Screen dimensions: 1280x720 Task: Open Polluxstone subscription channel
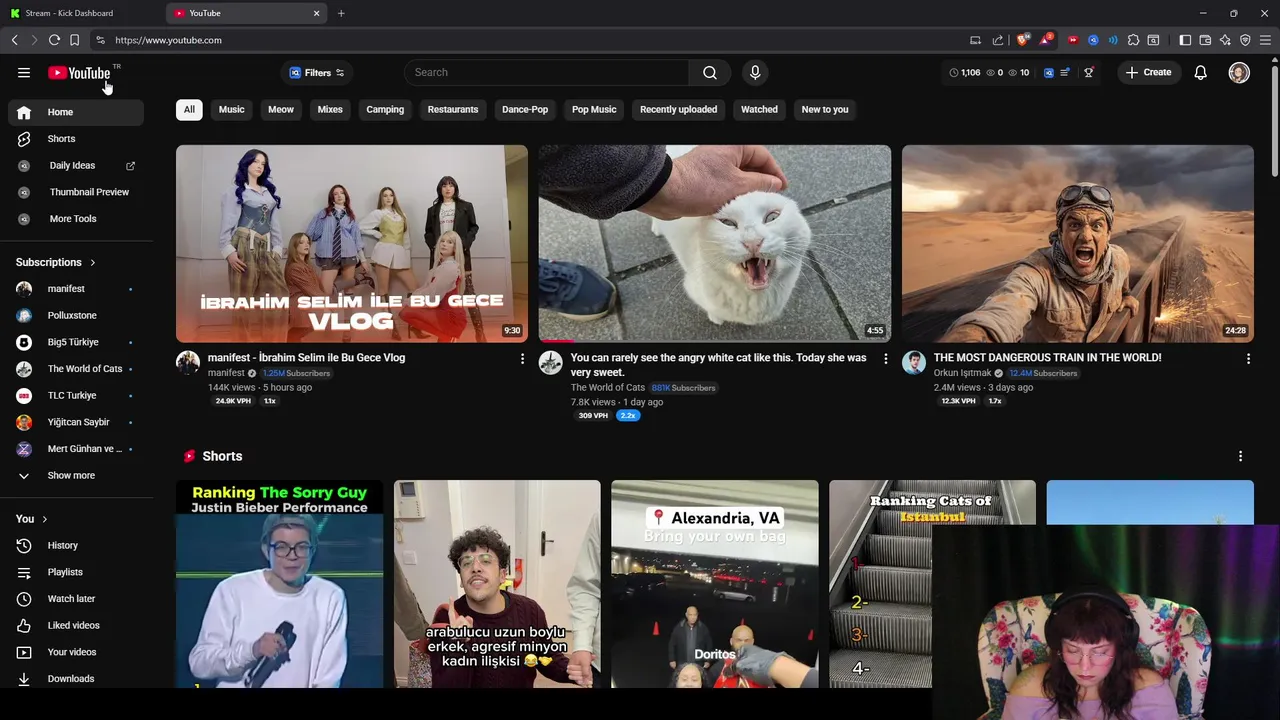76,316
